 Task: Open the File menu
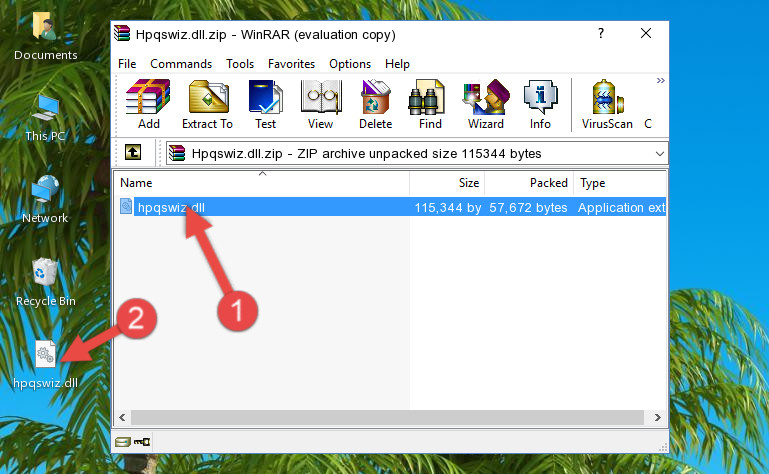coord(127,64)
